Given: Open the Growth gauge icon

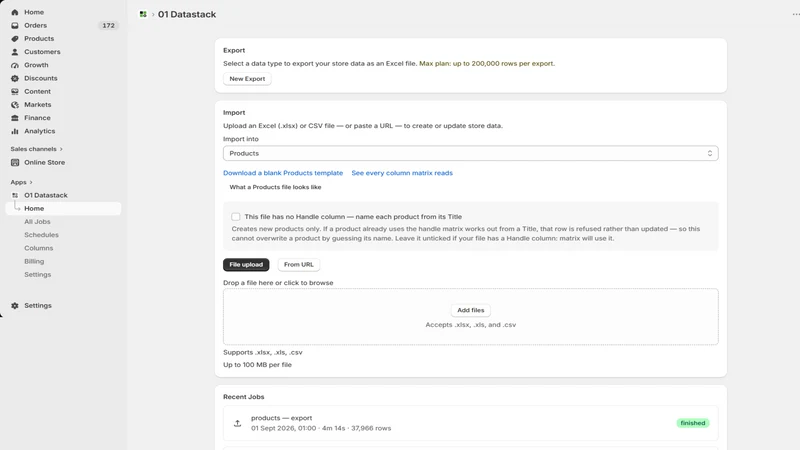Looking at the screenshot, I should coord(15,65).
